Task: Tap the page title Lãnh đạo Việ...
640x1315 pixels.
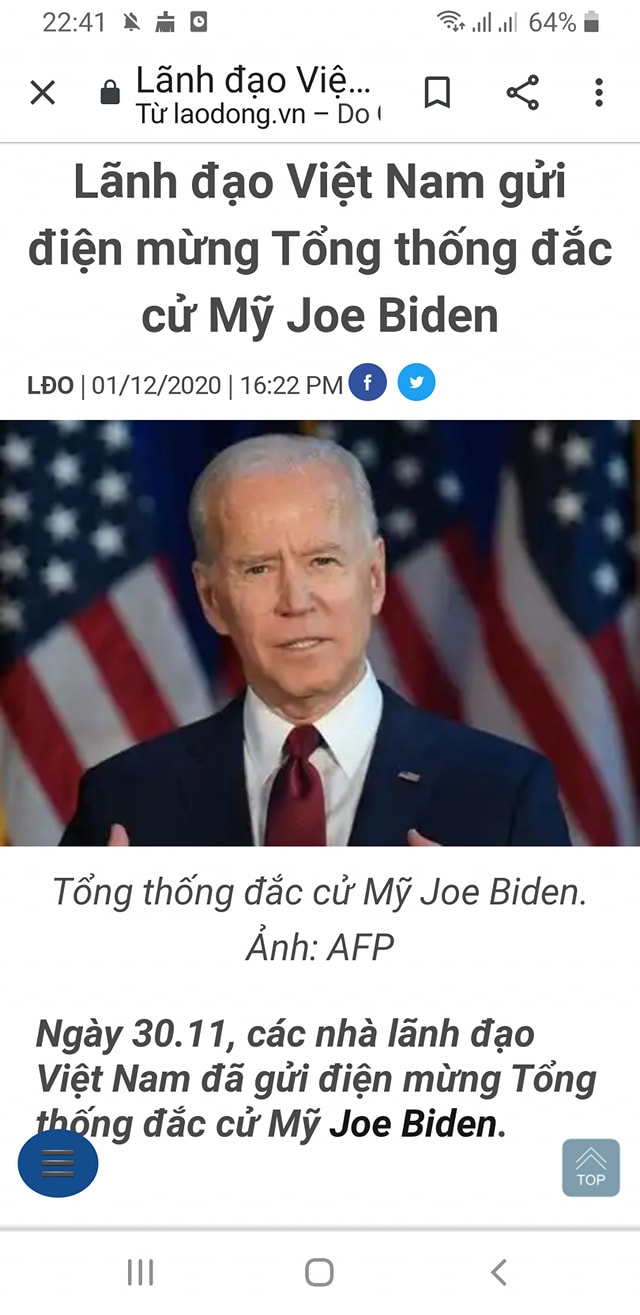Action: pyautogui.click(x=253, y=80)
